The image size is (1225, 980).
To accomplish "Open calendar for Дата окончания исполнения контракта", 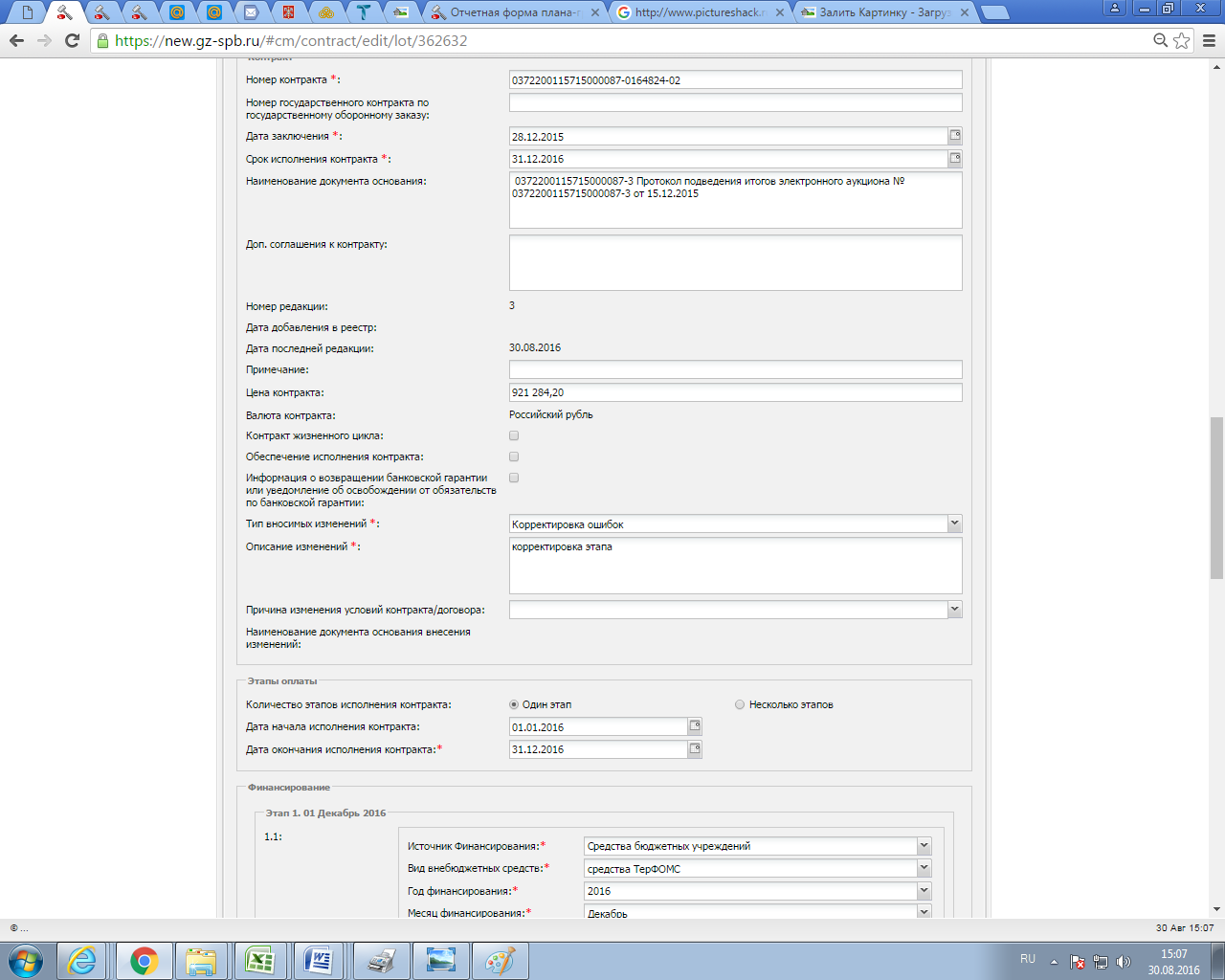I will tap(696, 749).
